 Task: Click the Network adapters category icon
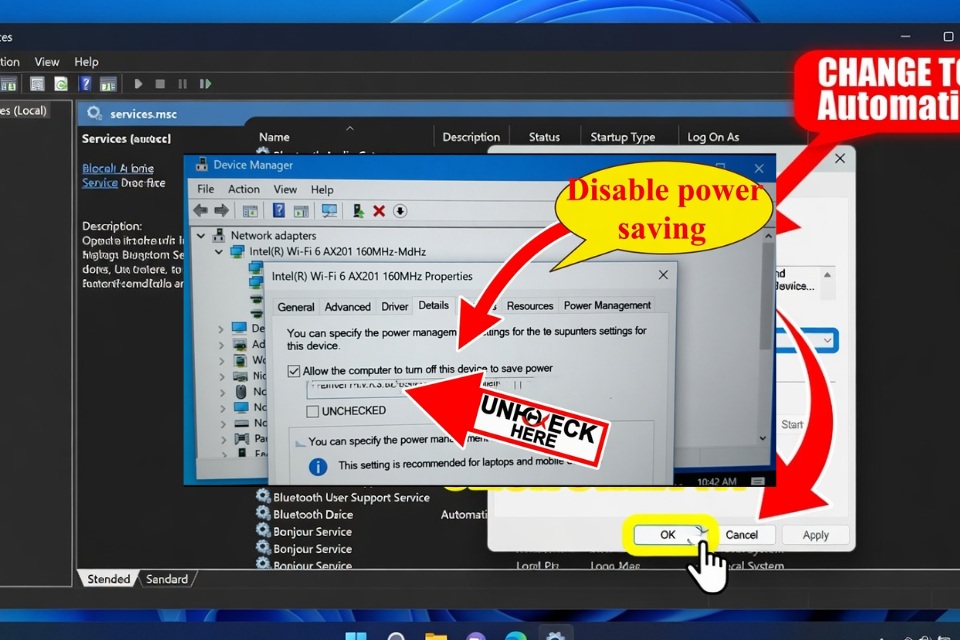point(219,235)
